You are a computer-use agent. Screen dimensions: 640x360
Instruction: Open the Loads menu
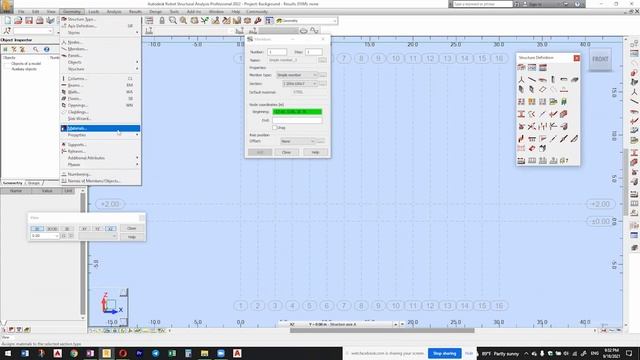click(x=94, y=12)
